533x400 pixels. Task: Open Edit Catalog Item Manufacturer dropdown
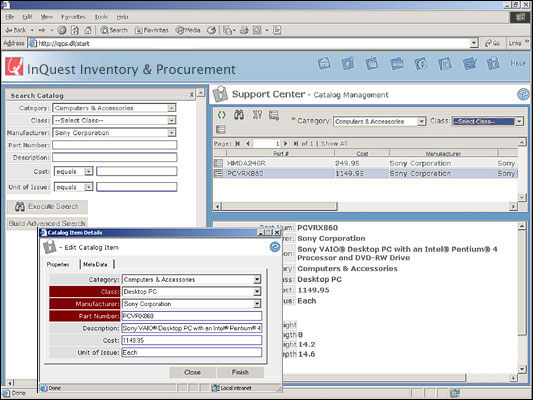(x=257, y=304)
